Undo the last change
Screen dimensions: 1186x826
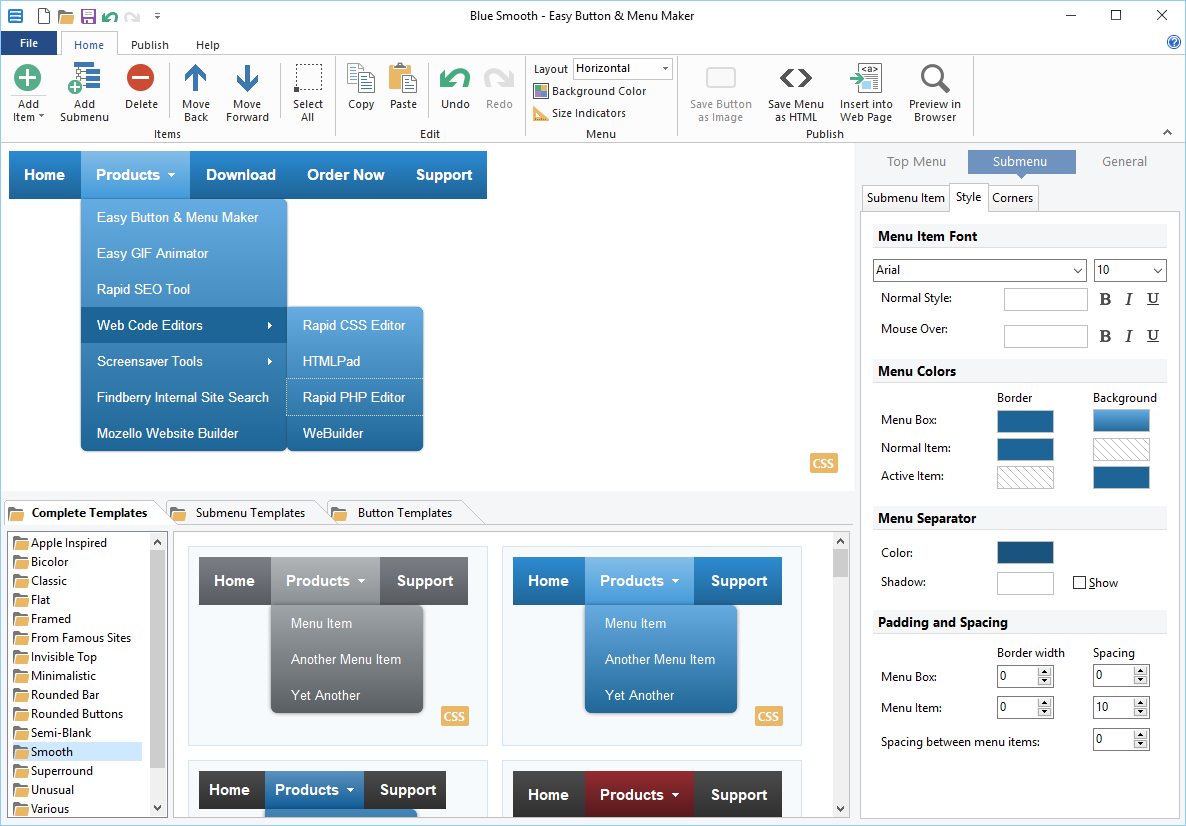click(x=455, y=92)
